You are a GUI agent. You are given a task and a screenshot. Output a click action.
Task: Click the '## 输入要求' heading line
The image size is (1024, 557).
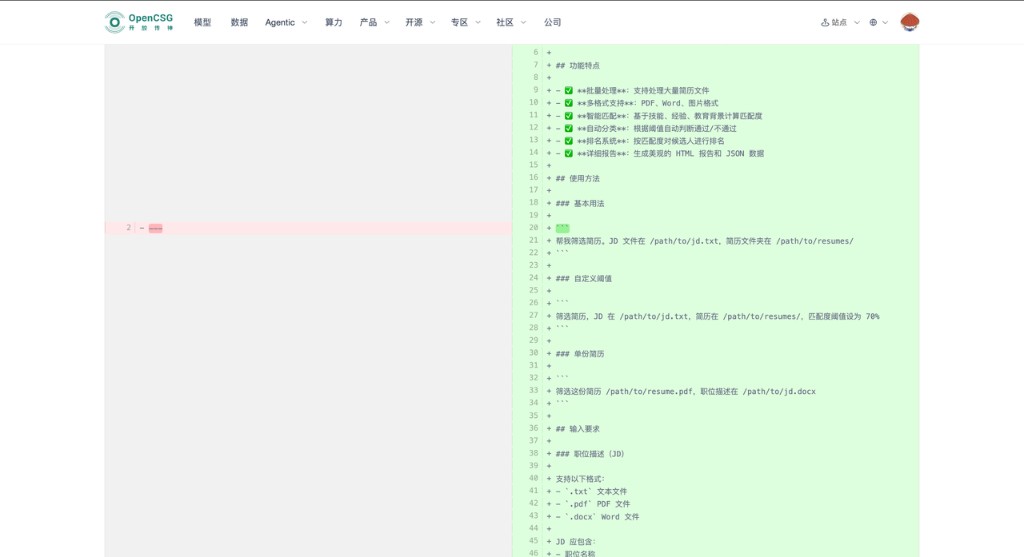pyautogui.click(x=578, y=429)
